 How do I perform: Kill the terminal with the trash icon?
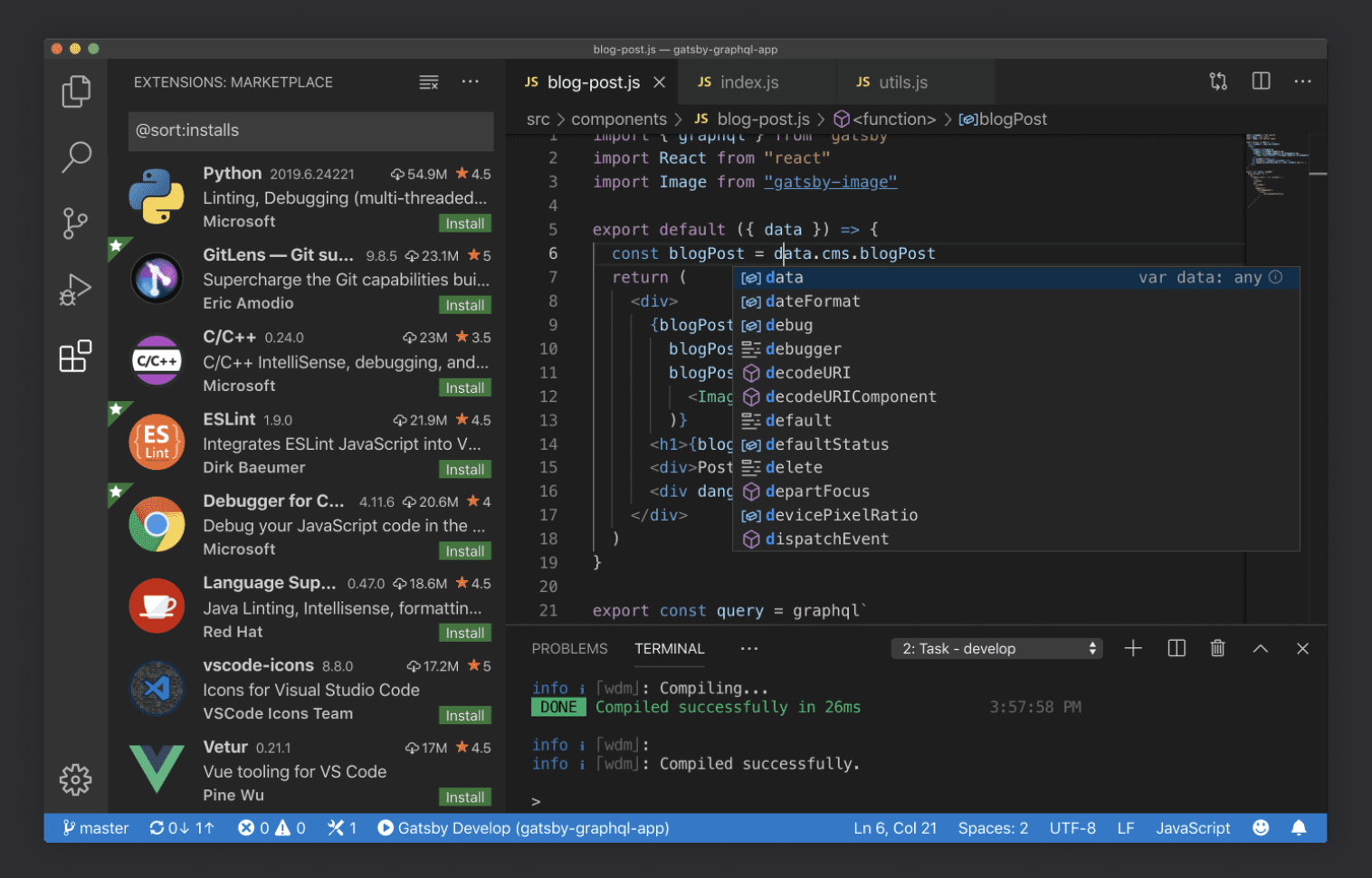pos(1217,648)
